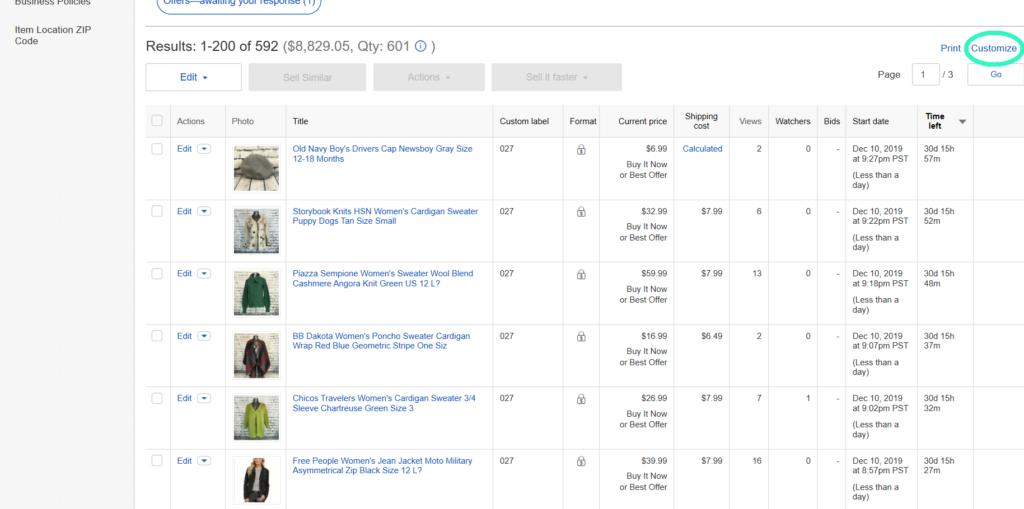Click the gray newsboy cap photo thumbnail
This screenshot has width=1024, height=509.
point(256,169)
